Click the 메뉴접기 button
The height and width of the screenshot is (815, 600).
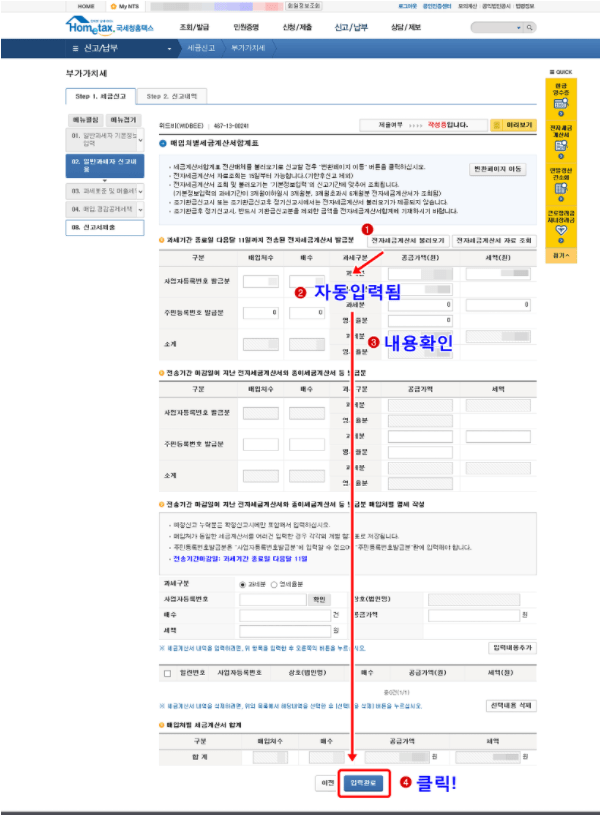coord(123,120)
